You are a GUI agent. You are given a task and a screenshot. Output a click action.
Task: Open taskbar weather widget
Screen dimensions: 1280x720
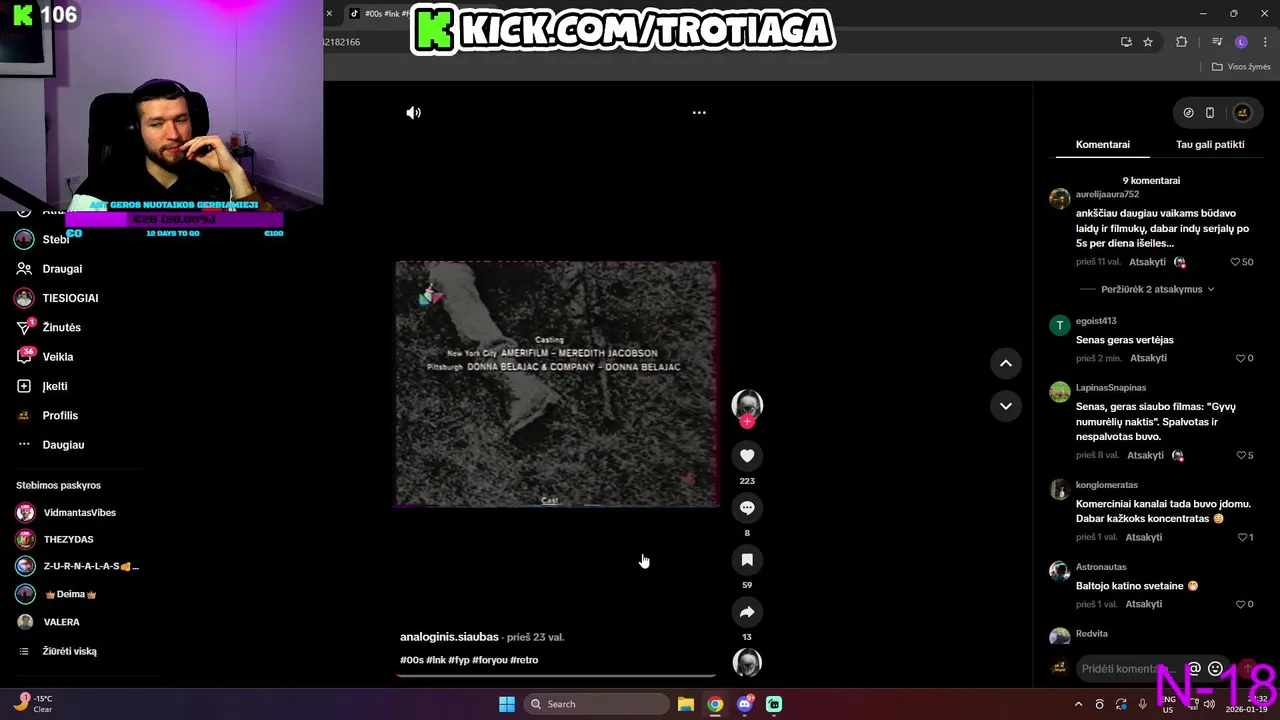[32, 704]
